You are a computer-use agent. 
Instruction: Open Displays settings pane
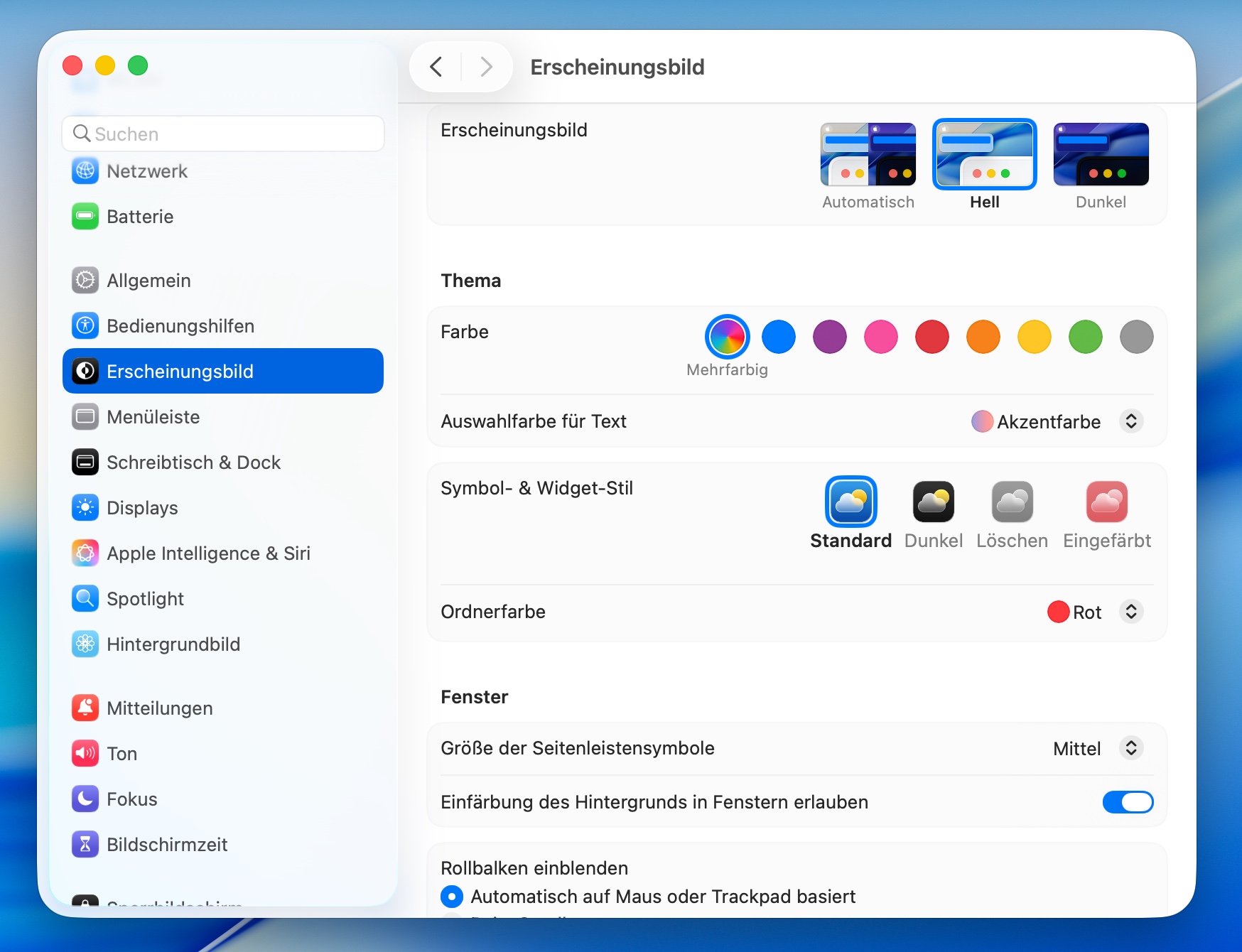pyautogui.click(x=223, y=508)
